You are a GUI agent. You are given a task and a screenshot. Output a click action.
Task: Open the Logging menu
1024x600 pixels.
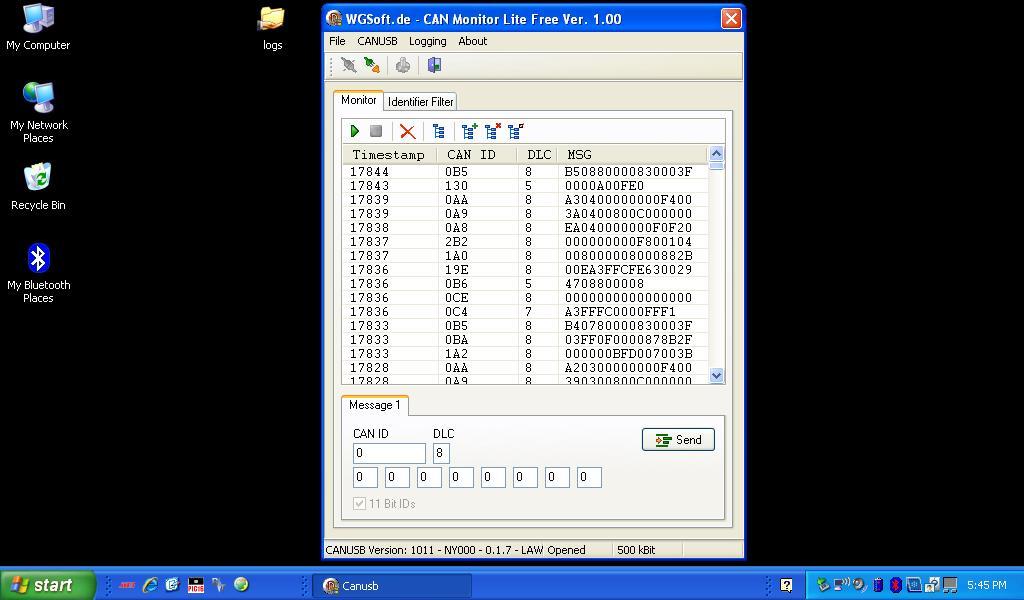[x=428, y=41]
